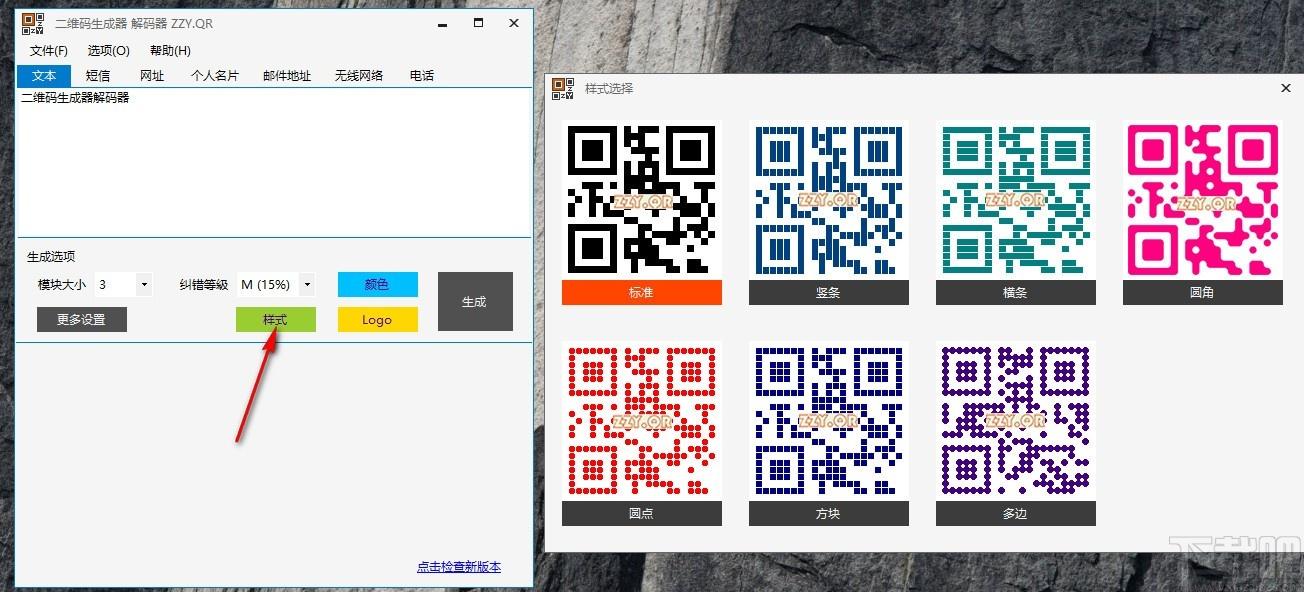Select the 多边 purple QR style thumbnail
The image size is (1304, 592).
click(x=1016, y=421)
